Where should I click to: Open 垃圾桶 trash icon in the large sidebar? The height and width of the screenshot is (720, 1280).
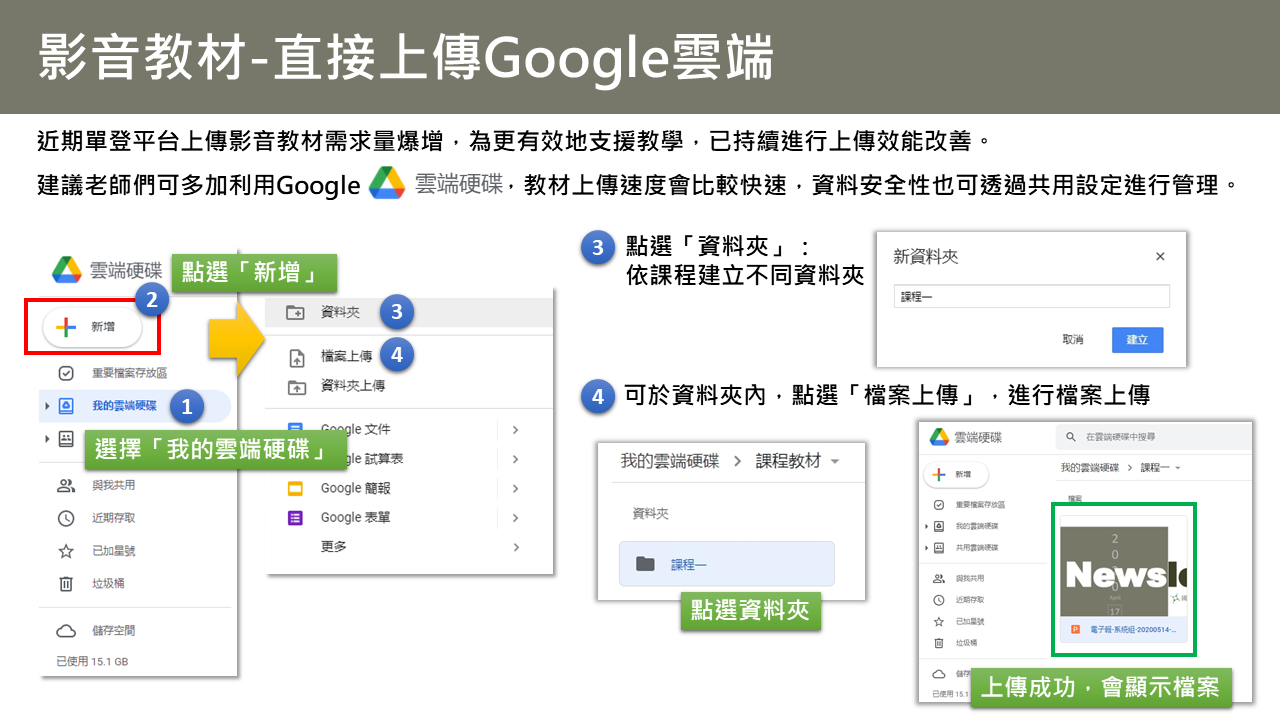pos(66,584)
